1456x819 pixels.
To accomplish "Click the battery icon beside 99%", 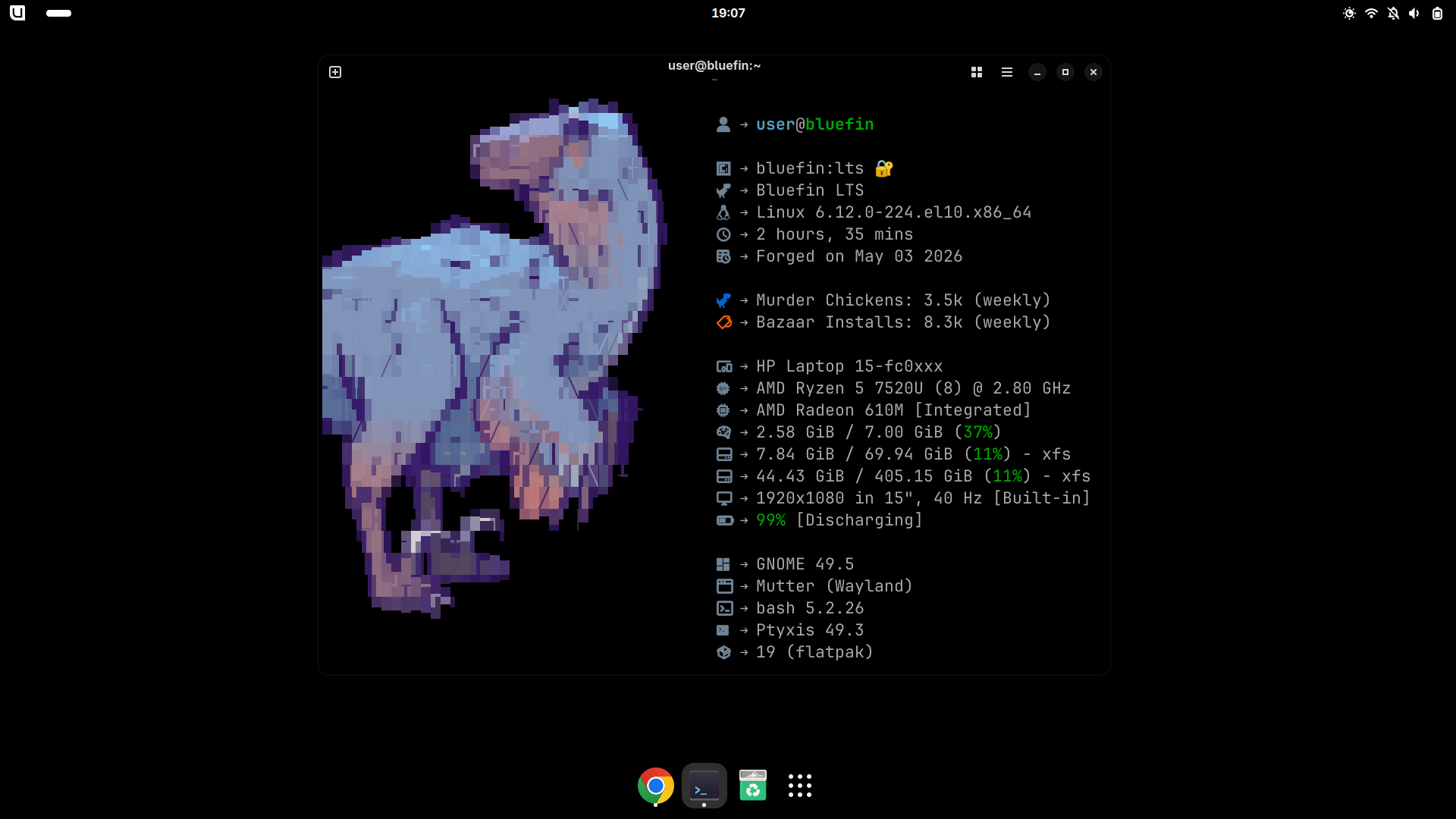I will (x=725, y=520).
